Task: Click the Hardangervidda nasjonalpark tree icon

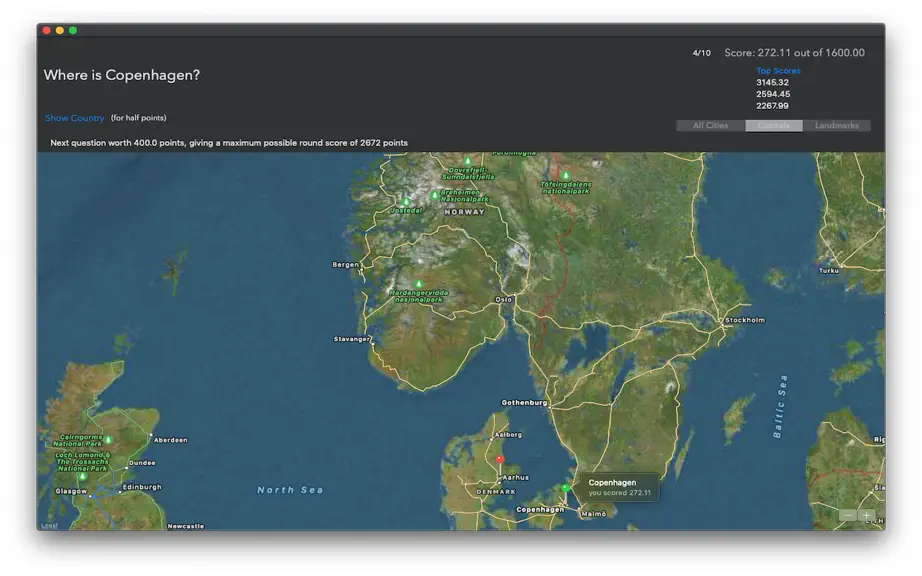Action: coord(419,284)
